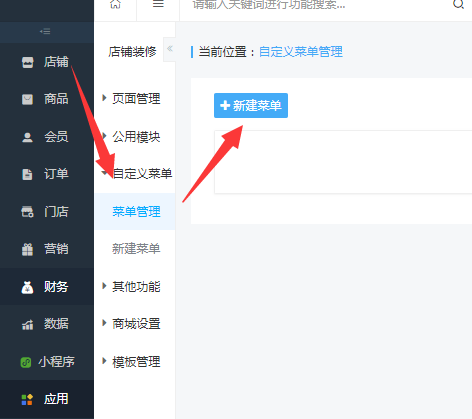
Task: Click the 自定义菜单管理 breadcrumb link
Action: (x=301, y=52)
